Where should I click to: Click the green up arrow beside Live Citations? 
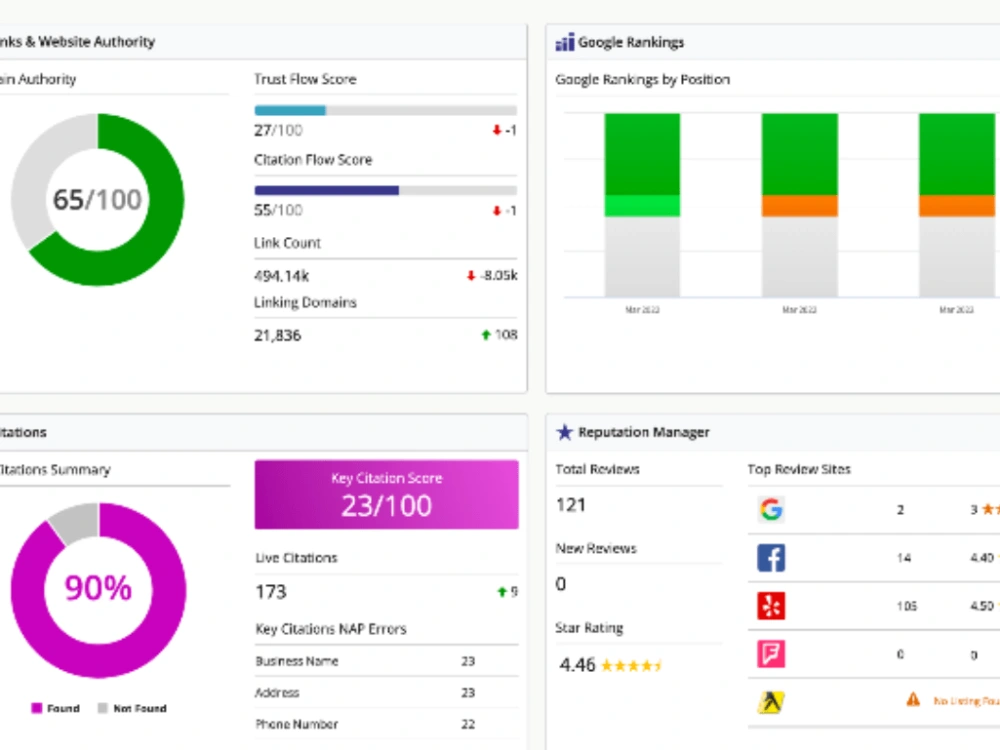pyautogui.click(x=502, y=592)
